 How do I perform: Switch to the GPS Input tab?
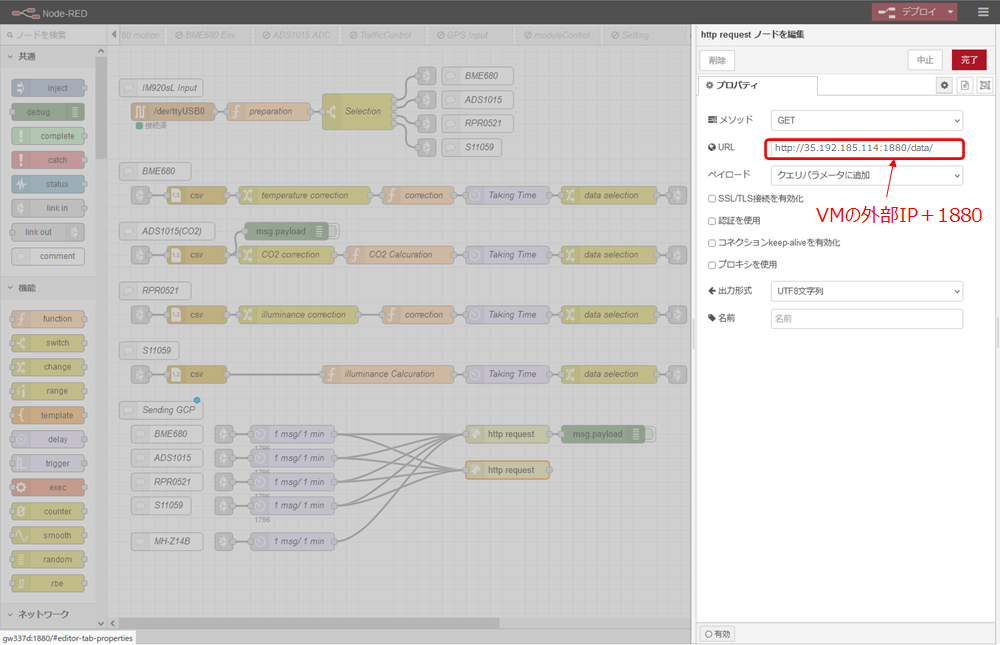click(x=466, y=35)
